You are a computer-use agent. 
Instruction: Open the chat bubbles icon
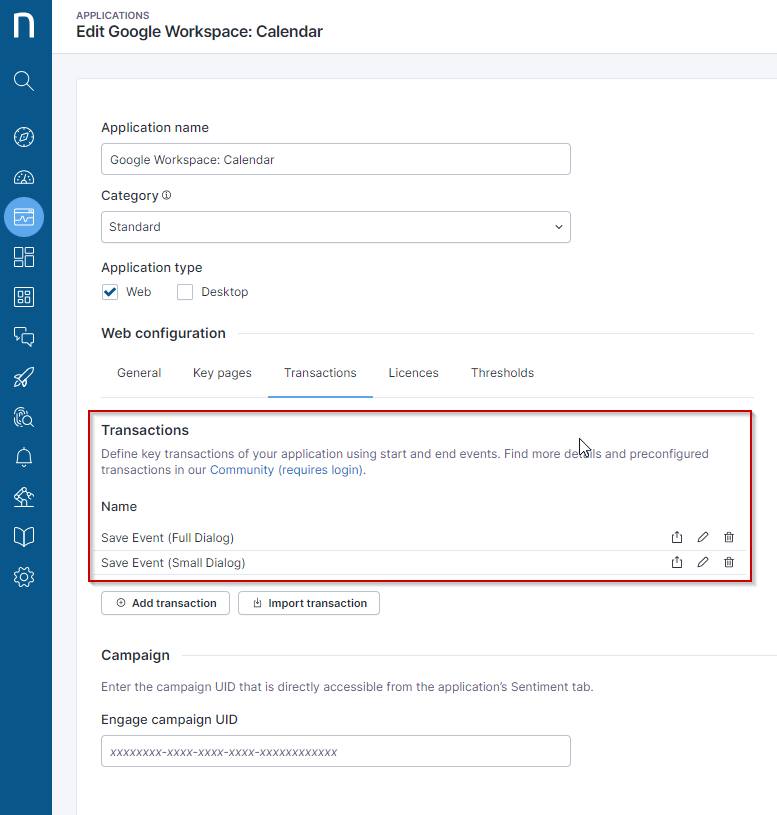[x=24, y=337]
